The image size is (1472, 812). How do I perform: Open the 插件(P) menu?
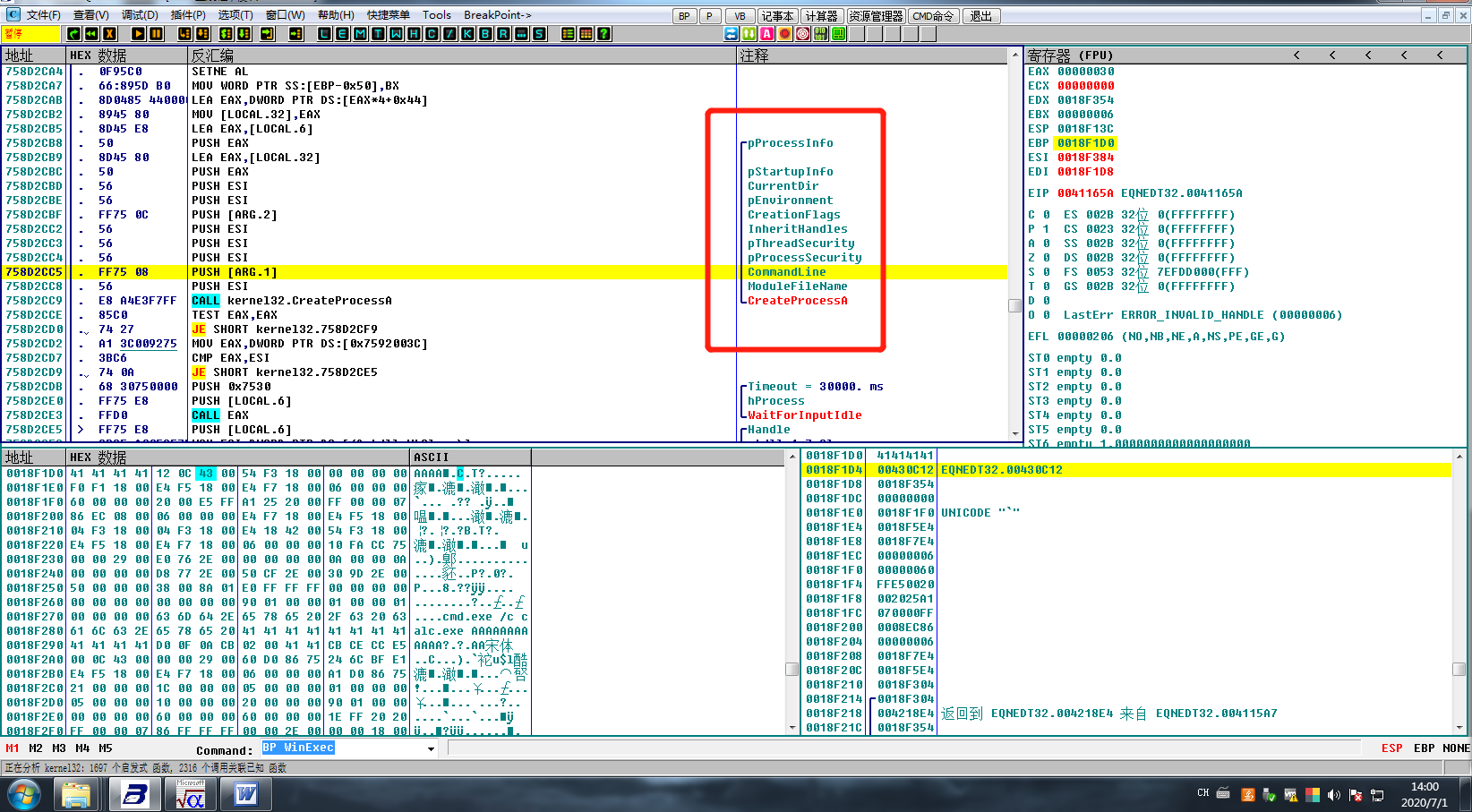pyautogui.click(x=188, y=15)
